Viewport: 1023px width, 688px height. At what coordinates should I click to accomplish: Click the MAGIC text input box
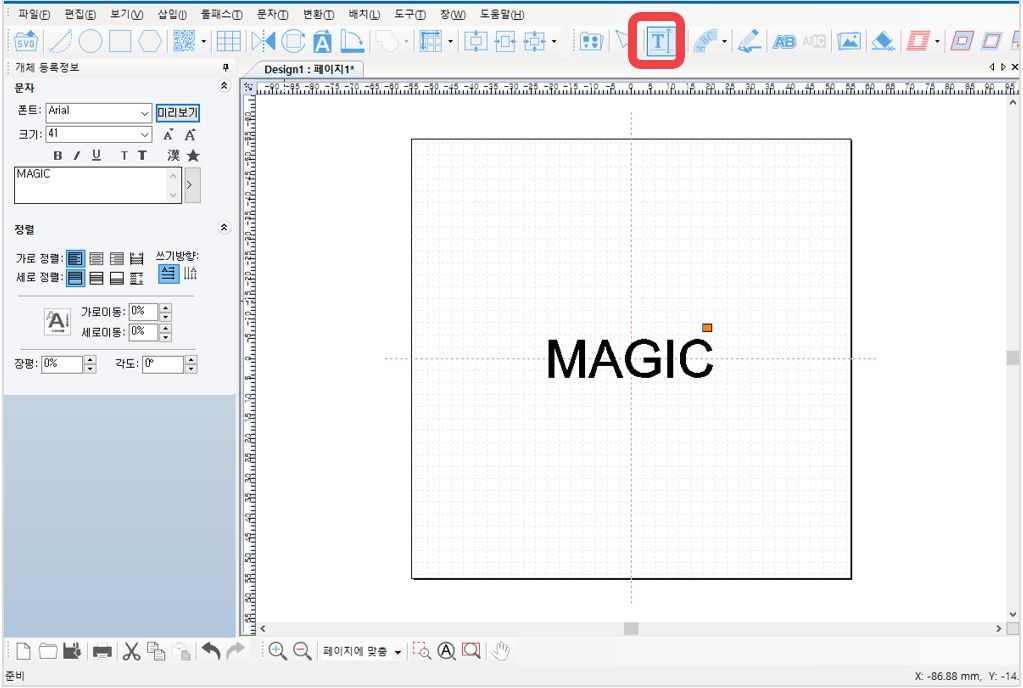pyautogui.click(x=98, y=185)
